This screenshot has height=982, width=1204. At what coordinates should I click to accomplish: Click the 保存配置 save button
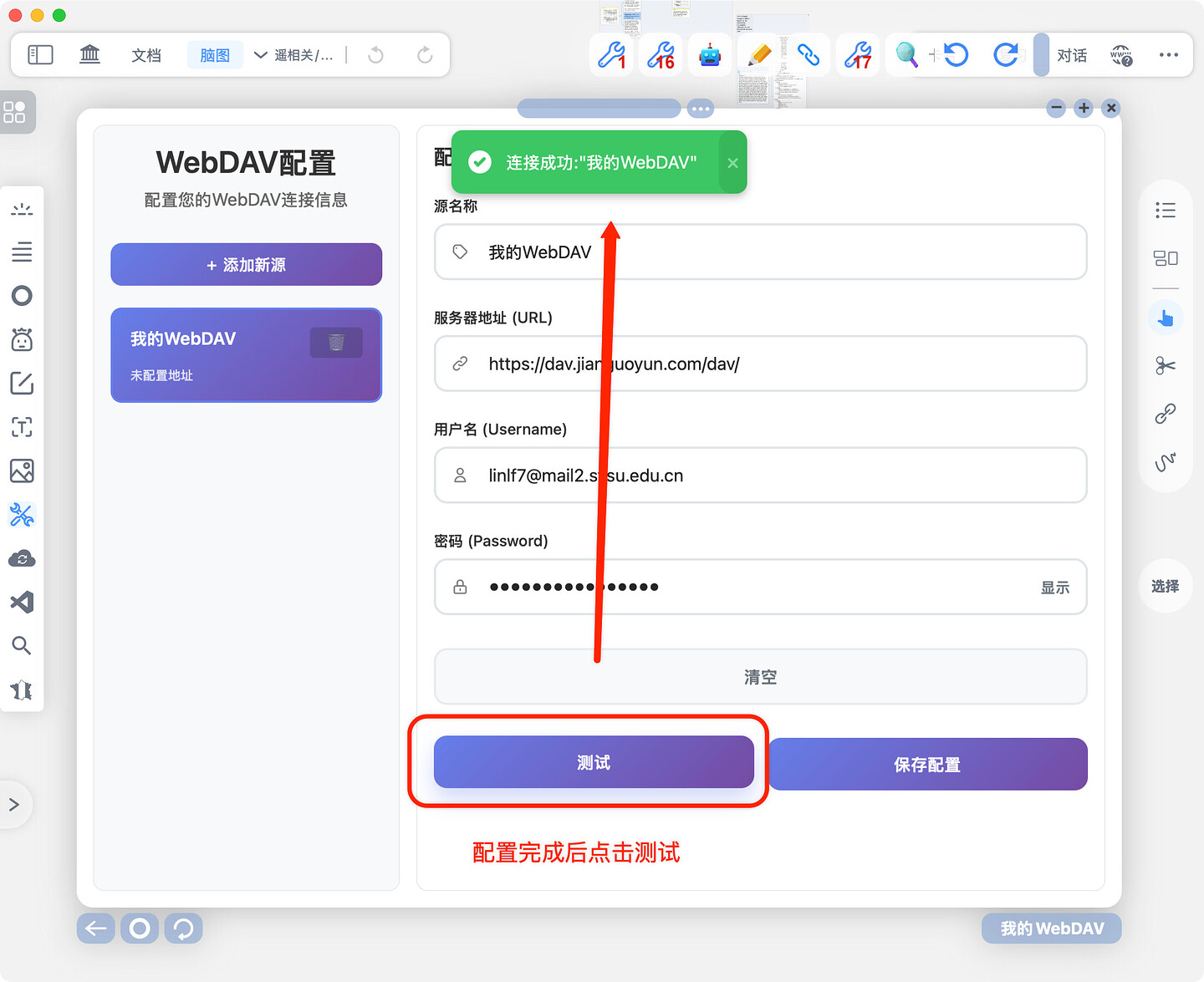pyautogui.click(x=928, y=765)
